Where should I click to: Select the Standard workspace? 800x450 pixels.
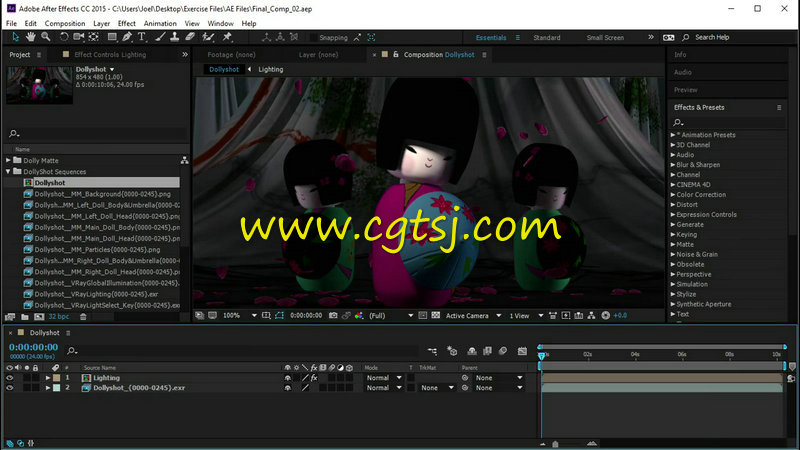(x=546, y=38)
